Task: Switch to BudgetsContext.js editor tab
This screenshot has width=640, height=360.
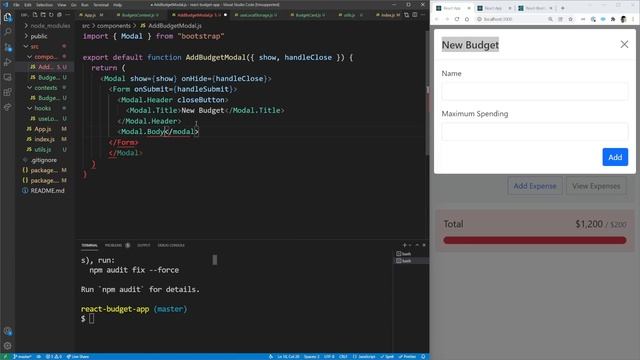Action: pos(138,15)
